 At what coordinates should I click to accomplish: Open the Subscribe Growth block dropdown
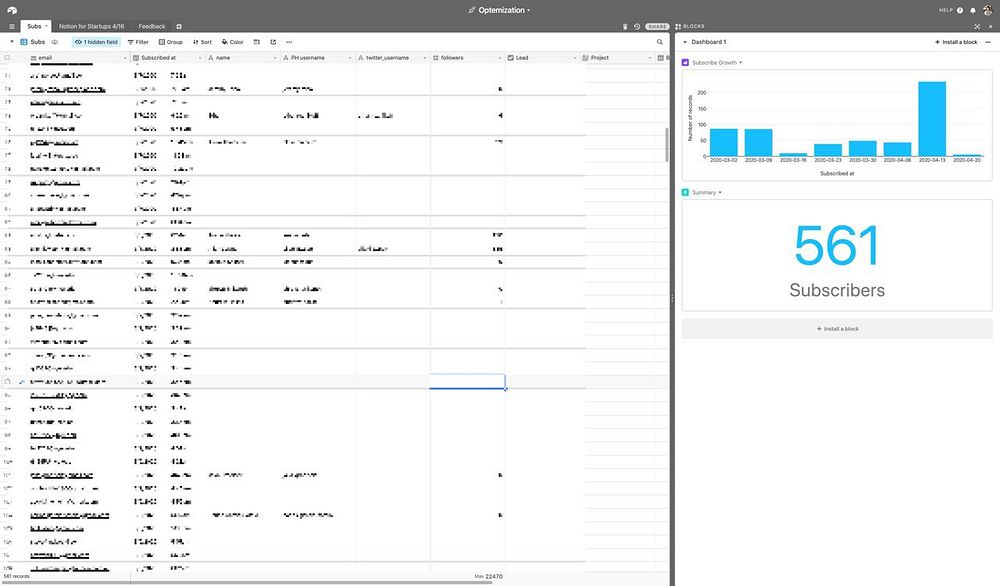[x=740, y=62]
